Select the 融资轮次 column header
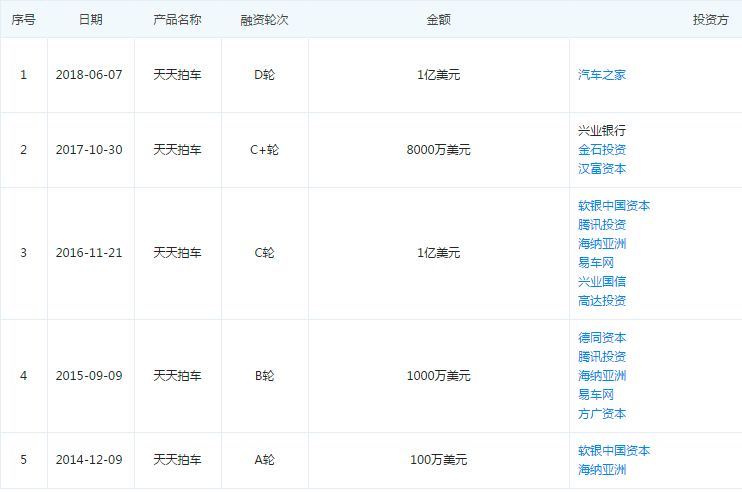 click(264, 20)
